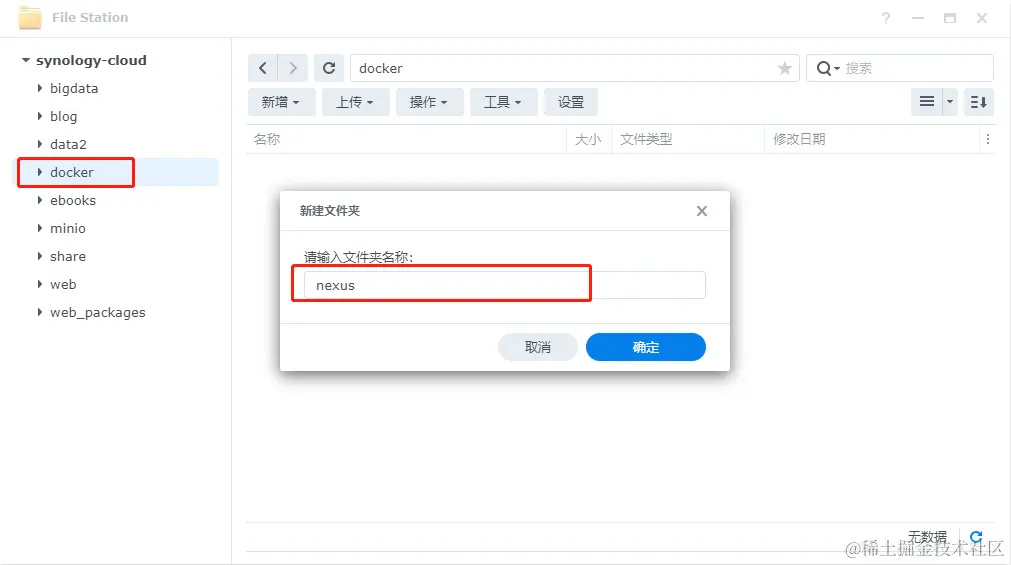This screenshot has width=1011, height=565.
Task: Expand the web_packages folder arrow
Action: pyautogui.click(x=40, y=312)
